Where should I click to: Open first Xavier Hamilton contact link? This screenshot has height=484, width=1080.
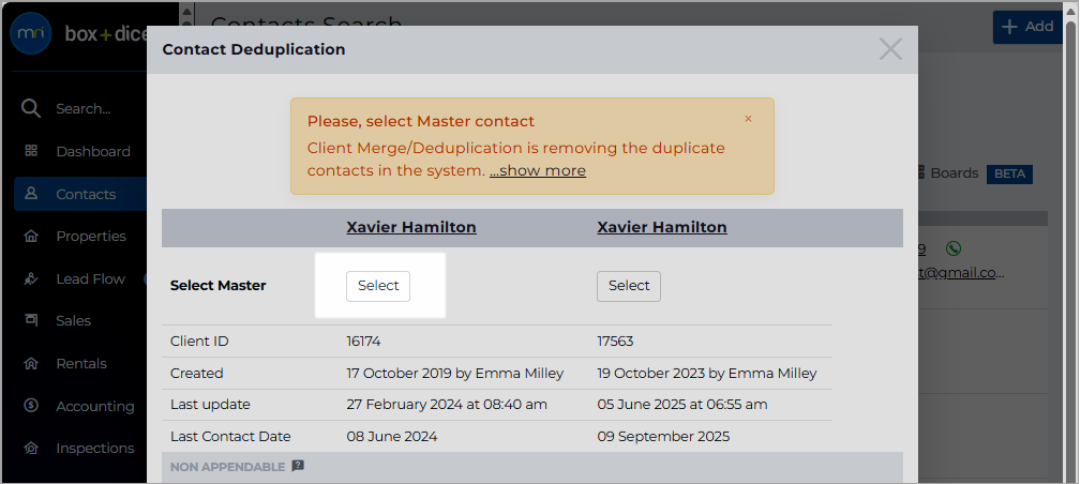411,227
